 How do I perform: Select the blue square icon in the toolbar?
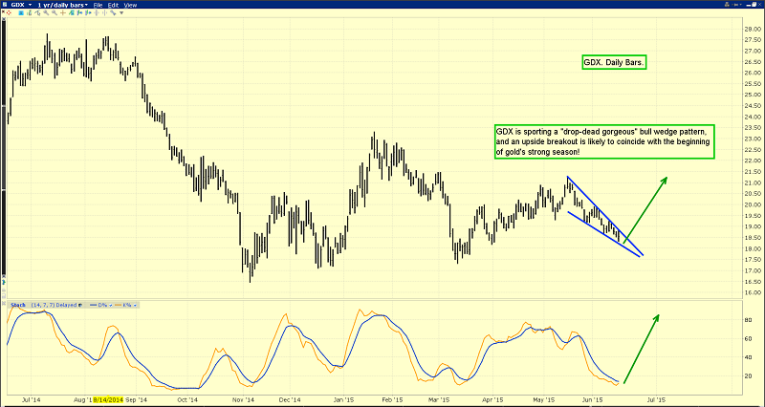point(21,11)
